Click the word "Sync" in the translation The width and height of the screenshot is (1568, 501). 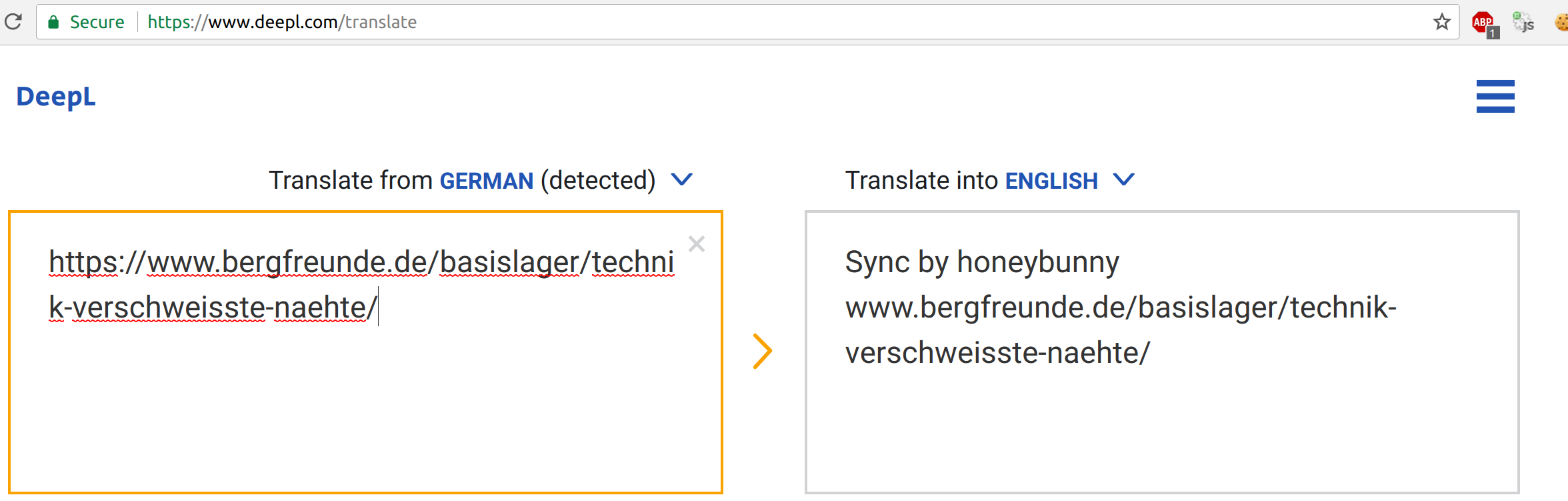(x=877, y=263)
